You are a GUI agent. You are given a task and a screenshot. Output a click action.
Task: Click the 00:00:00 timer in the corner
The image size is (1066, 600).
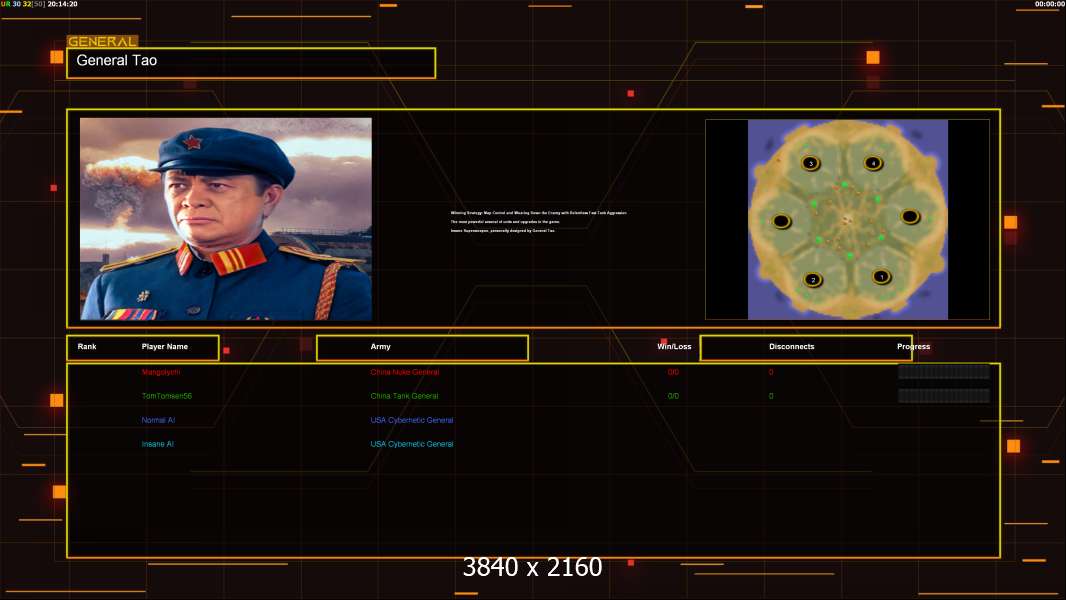pos(1050,4)
